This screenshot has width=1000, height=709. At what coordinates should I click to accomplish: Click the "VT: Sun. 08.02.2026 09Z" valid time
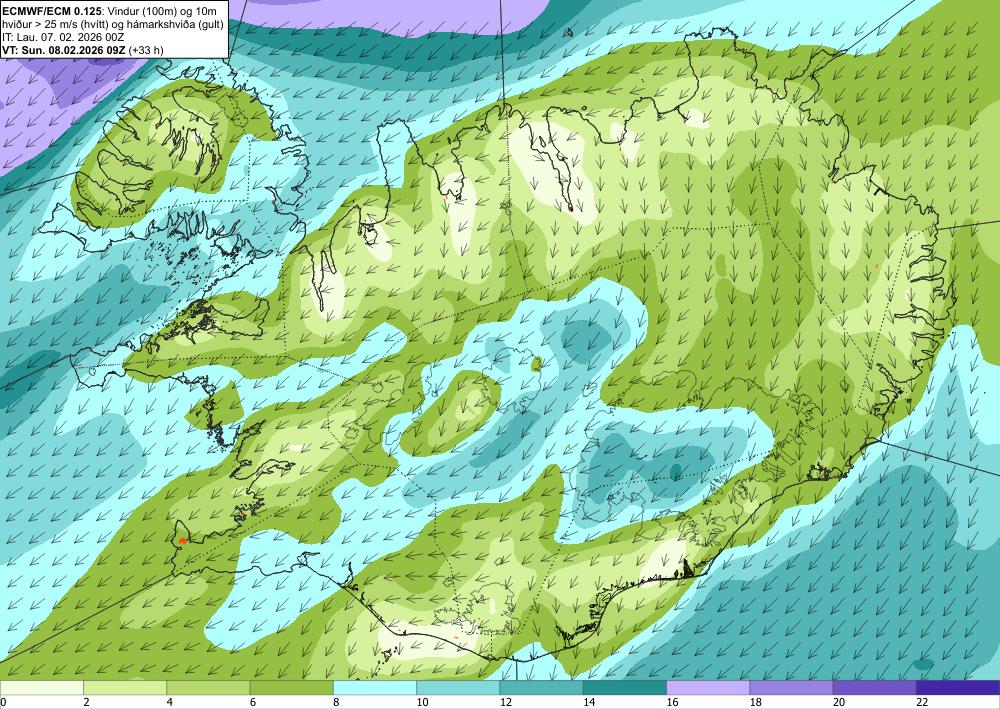tap(64, 50)
